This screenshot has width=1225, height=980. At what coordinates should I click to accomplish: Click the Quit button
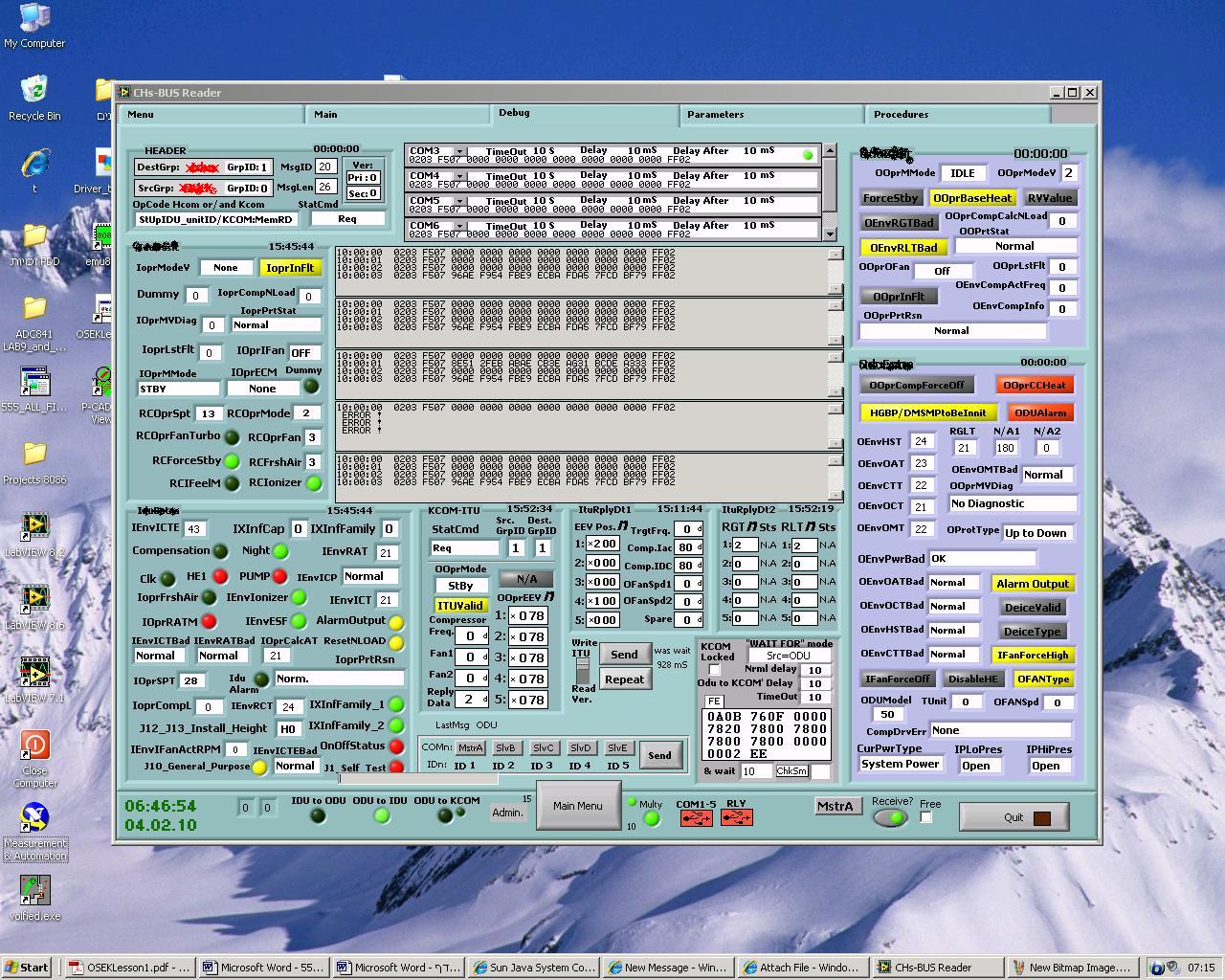[x=1014, y=817]
